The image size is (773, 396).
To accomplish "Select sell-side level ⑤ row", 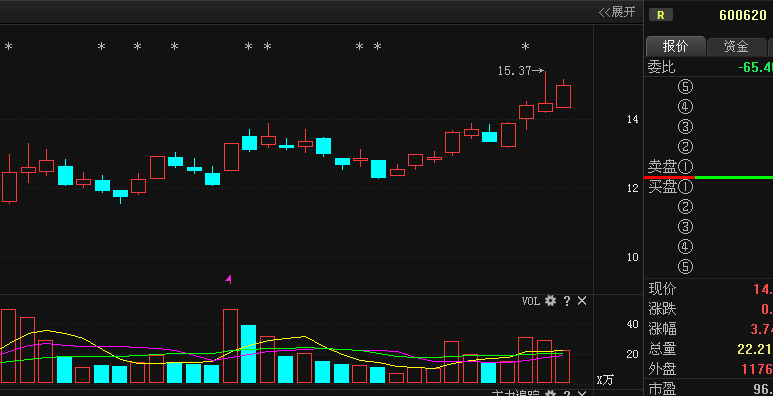I will pos(708,87).
